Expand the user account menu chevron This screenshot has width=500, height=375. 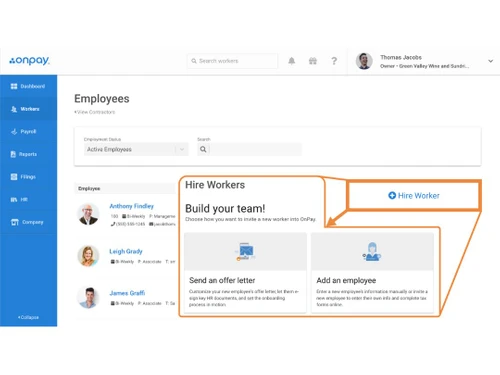click(x=490, y=61)
